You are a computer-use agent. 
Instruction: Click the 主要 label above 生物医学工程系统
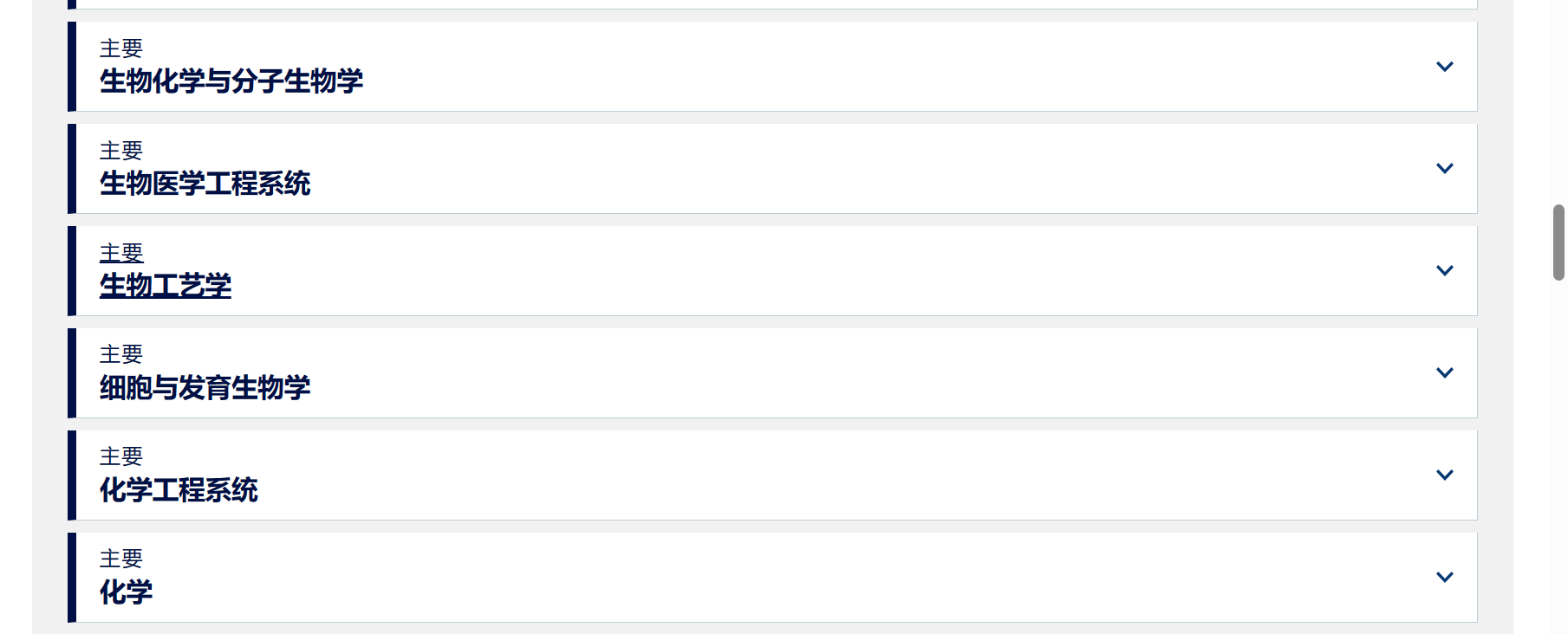click(x=120, y=151)
